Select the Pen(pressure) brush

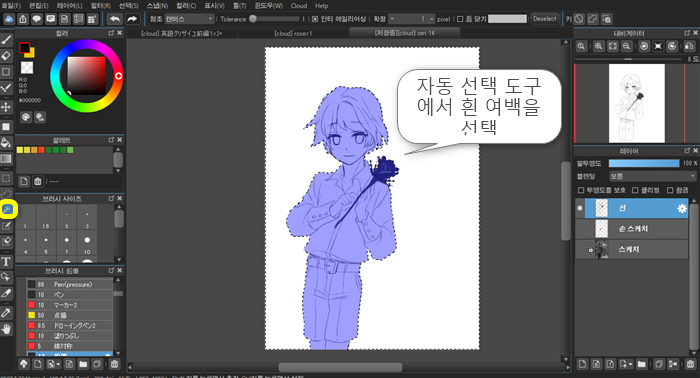click(x=69, y=284)
